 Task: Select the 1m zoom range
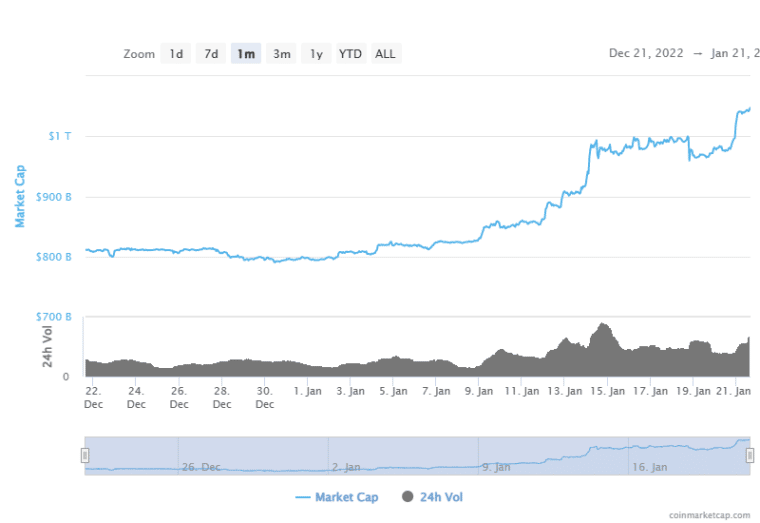pyautogui.click(x=246, y=54)
